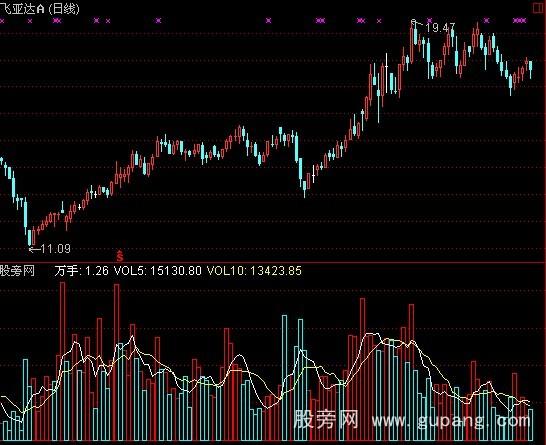The width and height of the screenshot is (546, 445).
Task: Click the 股旁网 label in the volume panel
Action: coord(17,271)
